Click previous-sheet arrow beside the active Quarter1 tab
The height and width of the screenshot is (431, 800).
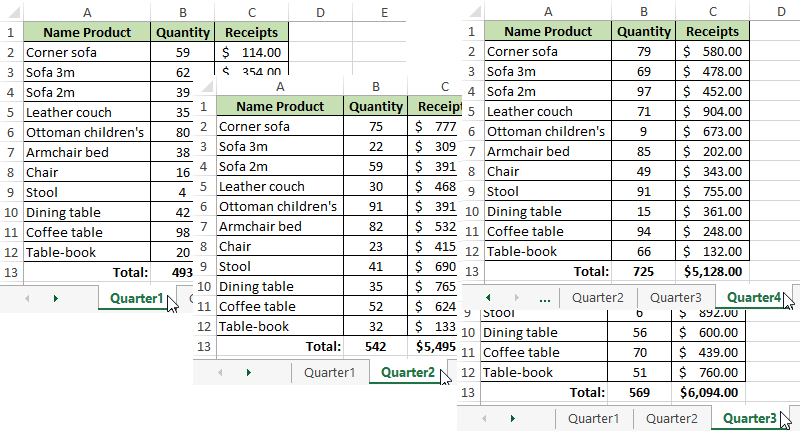coord(27,298)
